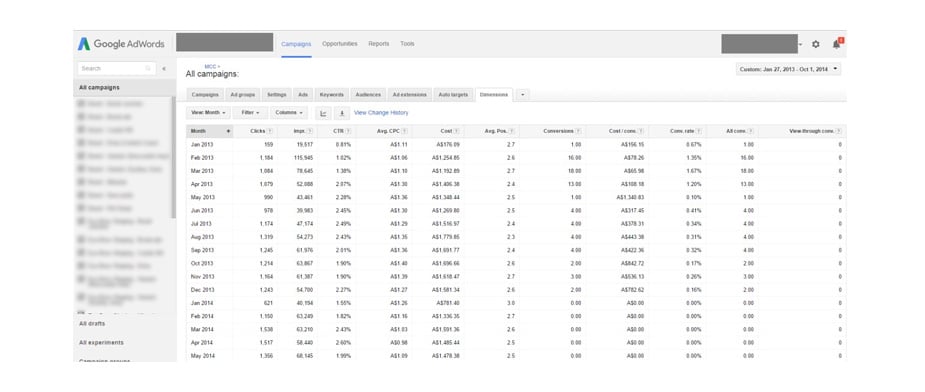The width and height of the screenshot is (925, 392).
Task: Click the Jan 2013 month cell
Action: pyautogui.click(x=202, y=145)
